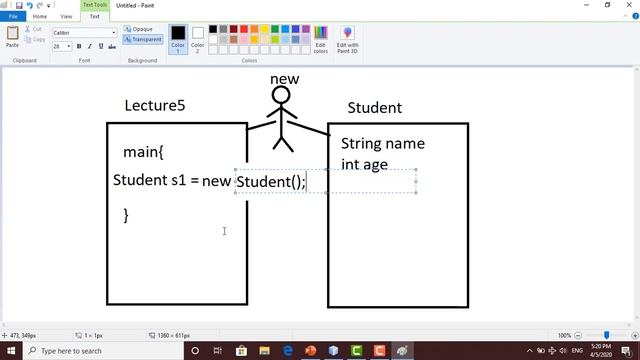Select the Text ribbon tab

pos(94,16)
